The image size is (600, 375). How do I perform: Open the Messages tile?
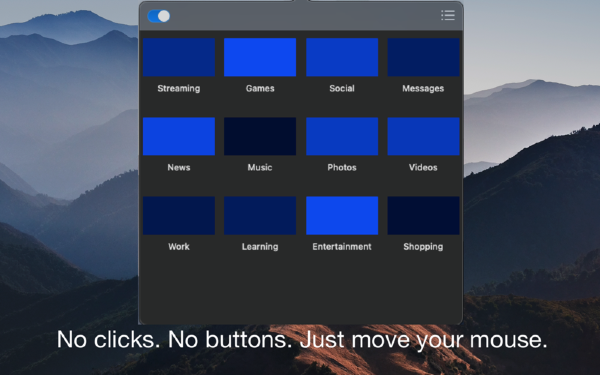423,57
